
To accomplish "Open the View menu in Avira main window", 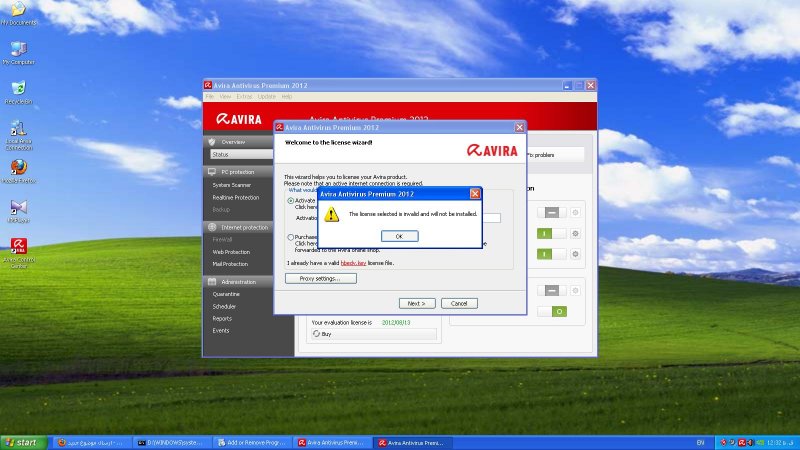I will tap(225, 96).
